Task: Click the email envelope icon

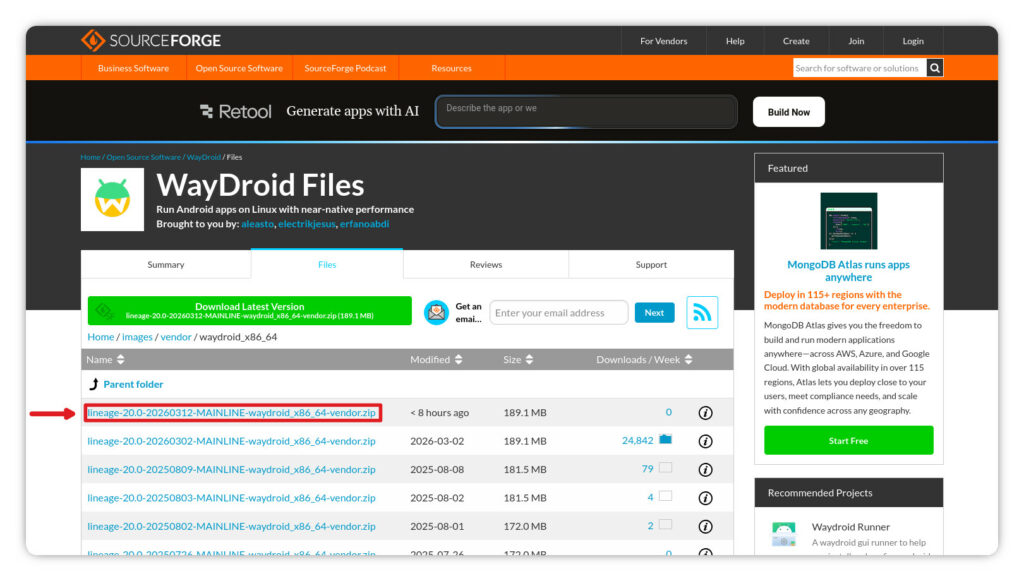Action: click(x=436, y=313)
